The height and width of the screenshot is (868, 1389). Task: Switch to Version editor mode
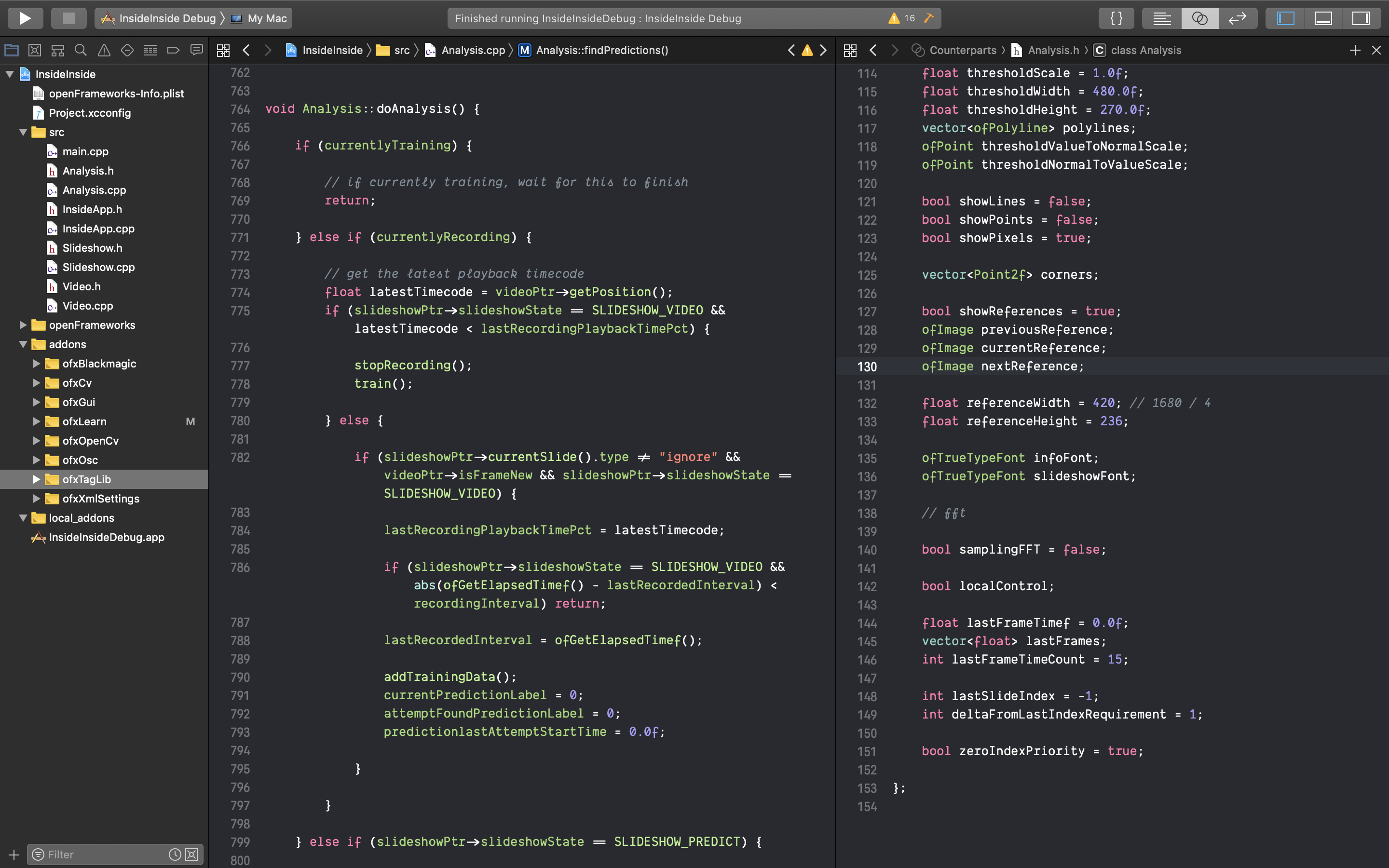pyautogui.click(x=1237, y=18)
